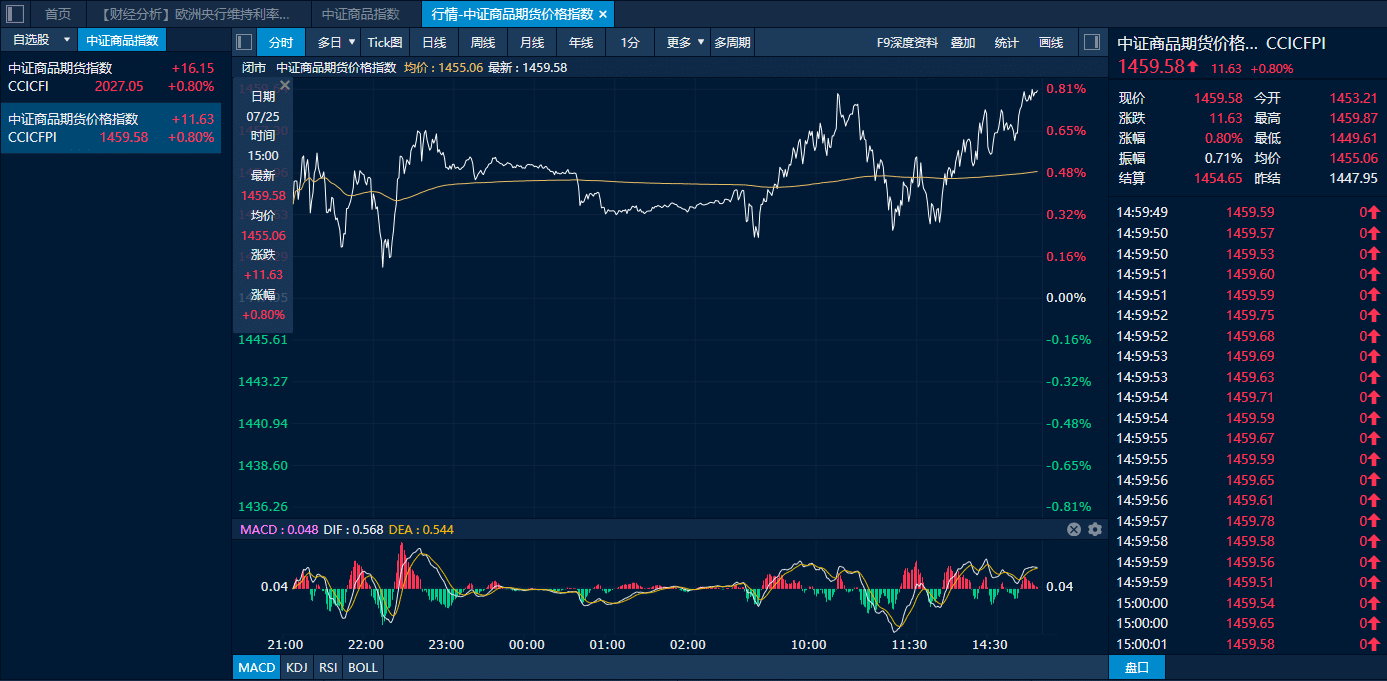The width and height of the screenshot is (1387, 681).
Task: Collapse the watchlist using the chart toolbar's left panel icon
Action: [x=244, y=42]
